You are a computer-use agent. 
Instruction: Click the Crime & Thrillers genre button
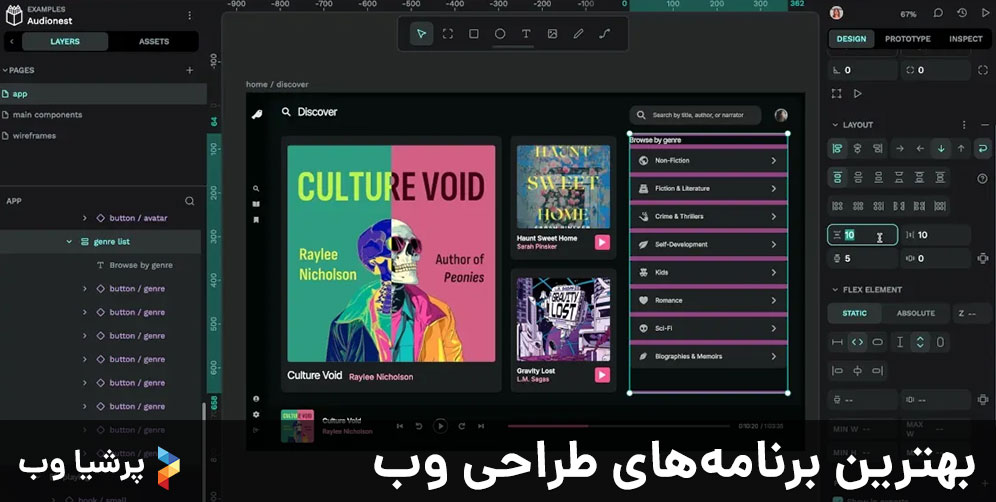tap(709, 216)
